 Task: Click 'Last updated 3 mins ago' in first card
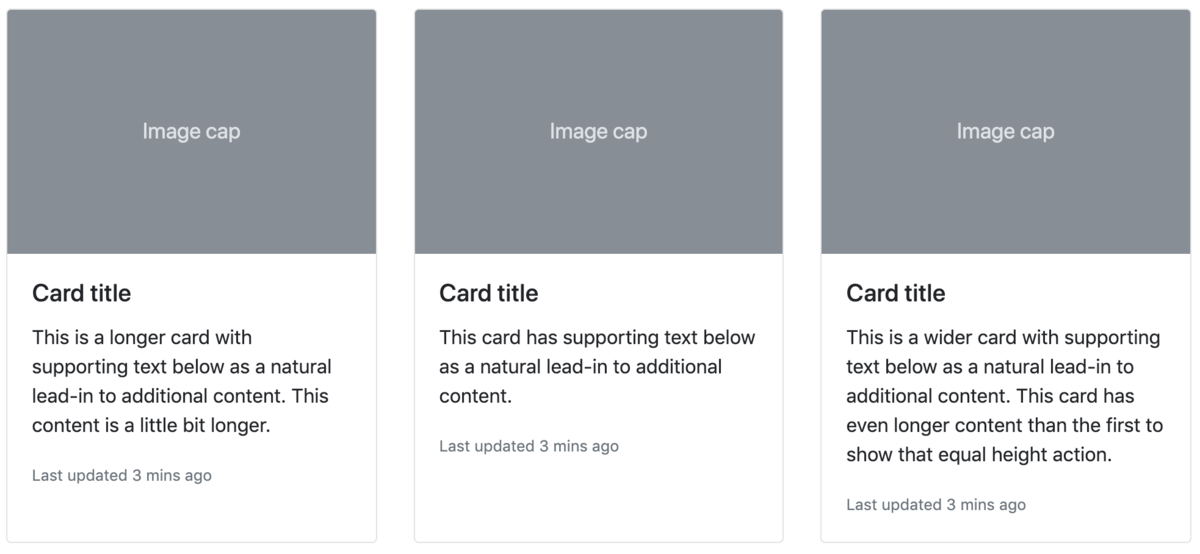point(122,476)
